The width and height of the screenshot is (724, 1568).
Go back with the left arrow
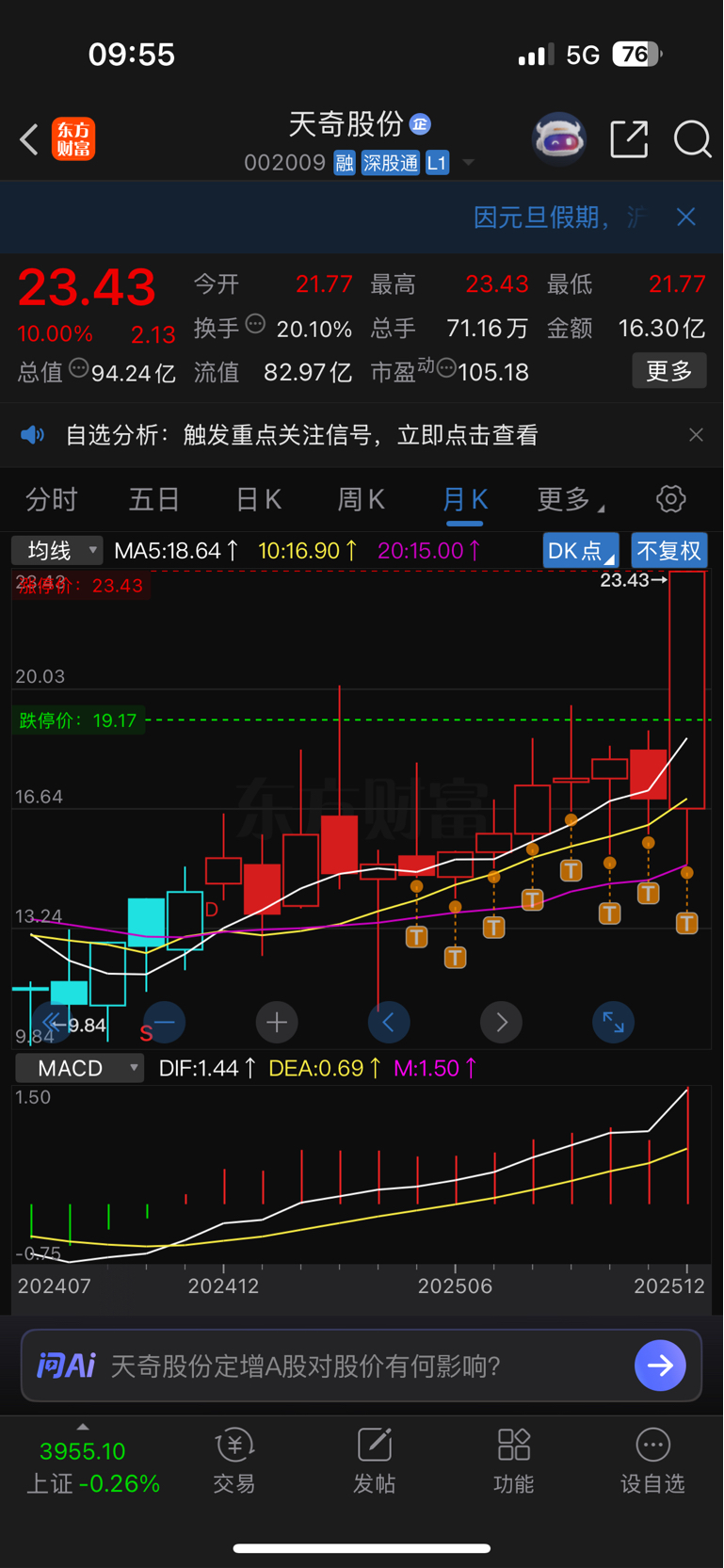(29, 140)
